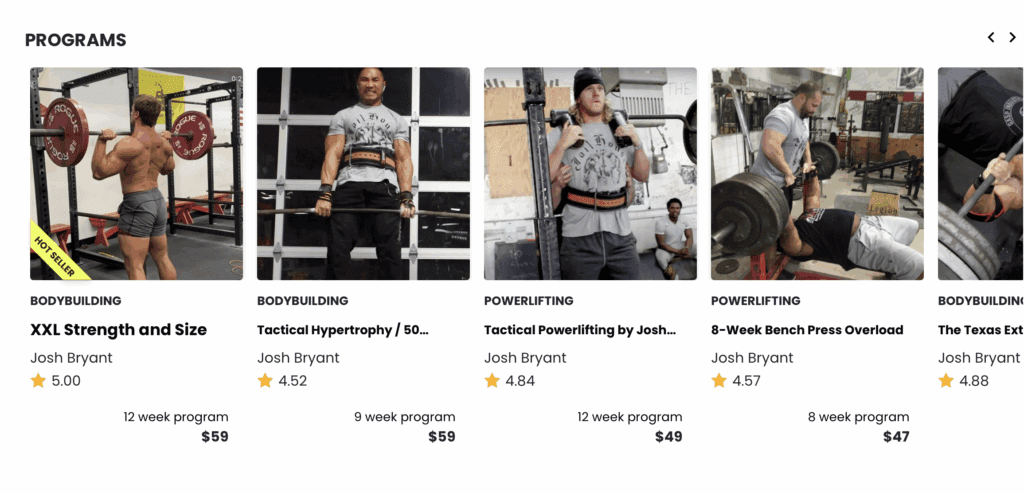Click the Powerlifting category above 8-Week Bench Press
The height and width of the screenshot is (493, 1024).
(x=756, y=301)
